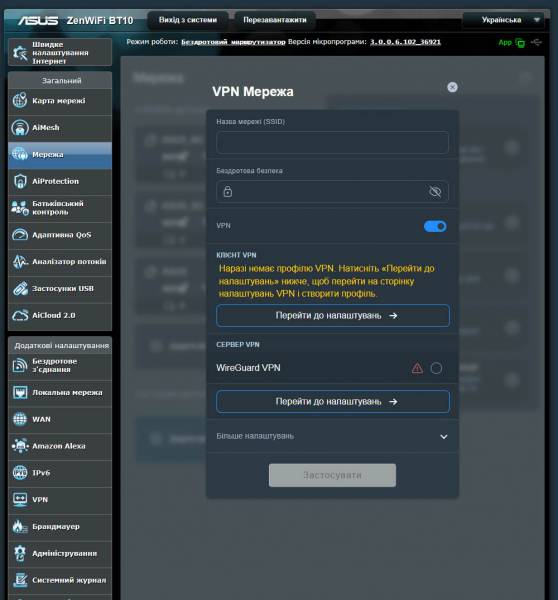Screen dimensions: 558x600
Task: Select the WireGuard VPN radio button
Action: pos(436,368)
